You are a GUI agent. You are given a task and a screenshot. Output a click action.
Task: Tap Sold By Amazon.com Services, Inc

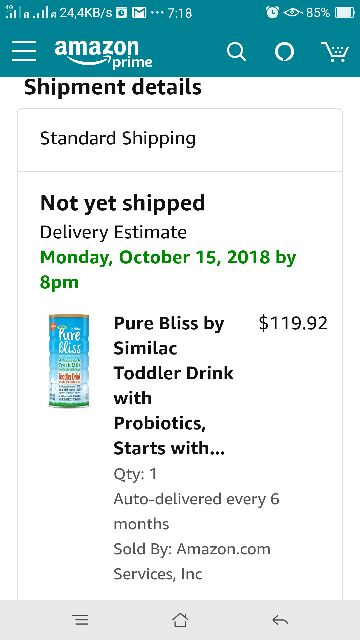click(x=192, y=561)
